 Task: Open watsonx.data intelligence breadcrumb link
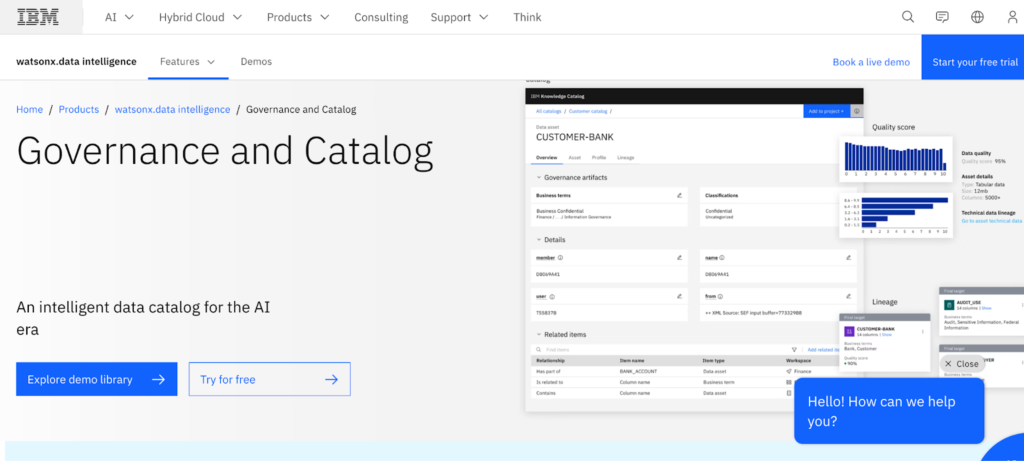click(x=172, y=110)
